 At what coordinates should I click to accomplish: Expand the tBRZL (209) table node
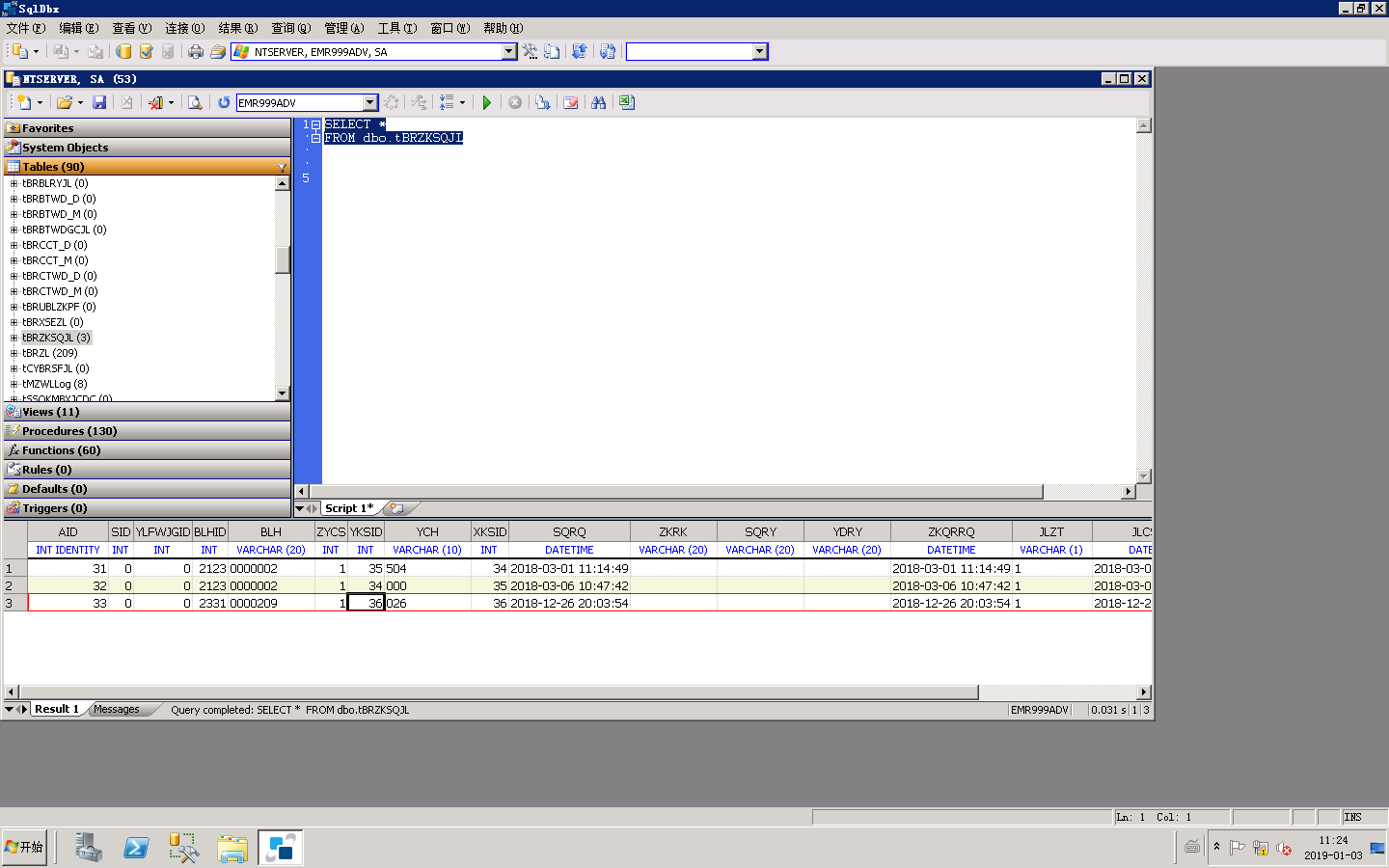coord(14,353)
